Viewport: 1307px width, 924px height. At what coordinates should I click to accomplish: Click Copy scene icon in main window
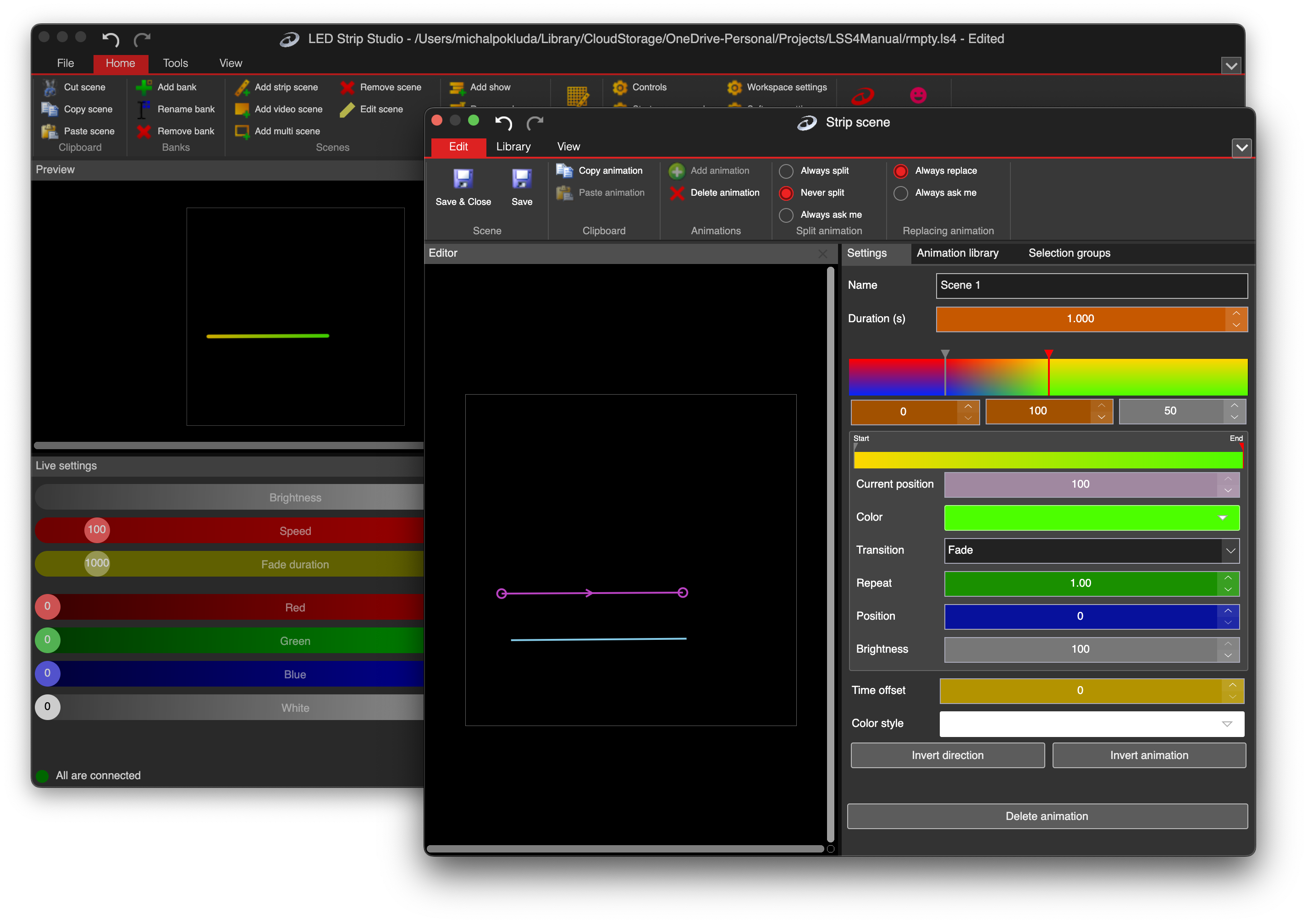coord(50,109)
